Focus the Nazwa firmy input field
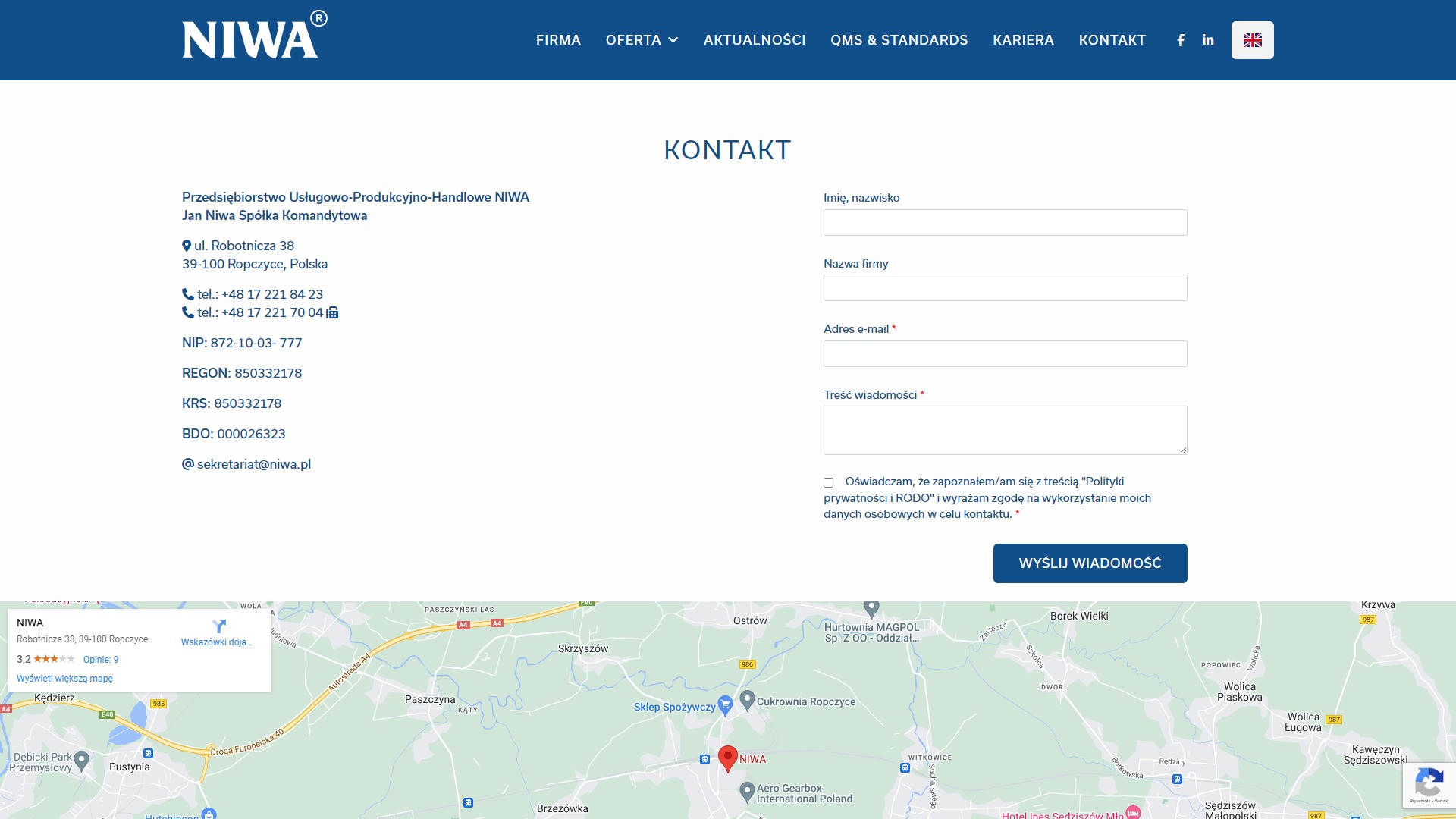The image size is (1456, 819). tap(1006, 288)
